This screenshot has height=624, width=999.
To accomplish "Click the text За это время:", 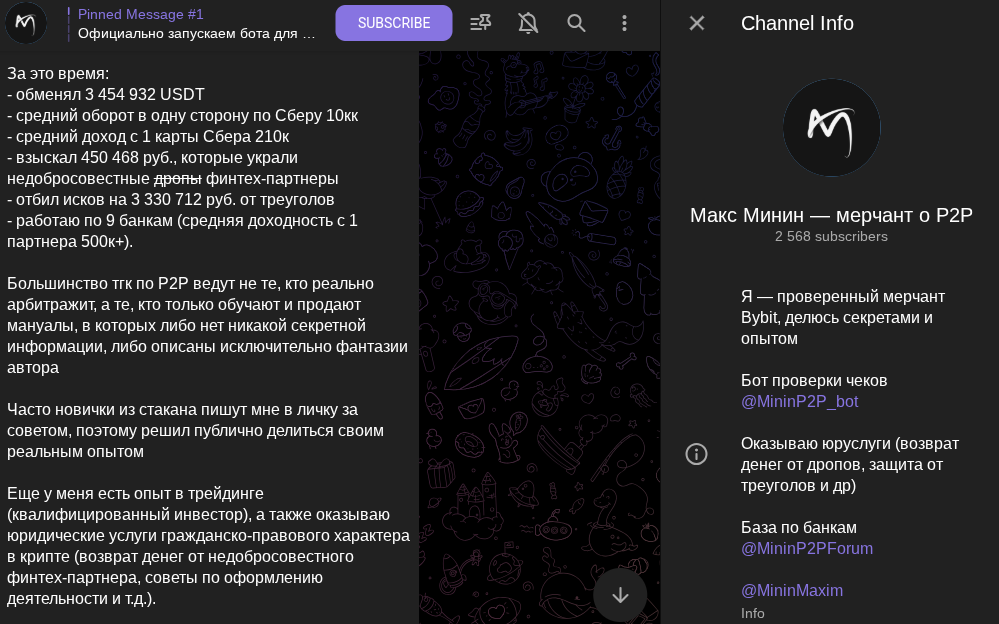I will point(58,73).
